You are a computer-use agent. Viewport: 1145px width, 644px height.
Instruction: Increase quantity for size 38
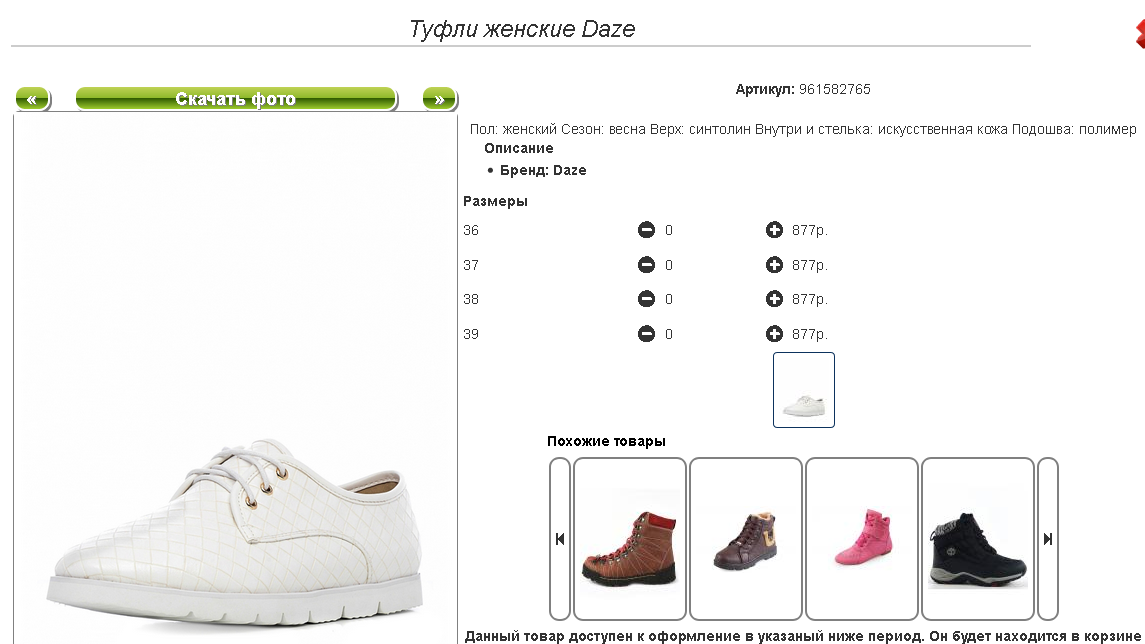774,299
